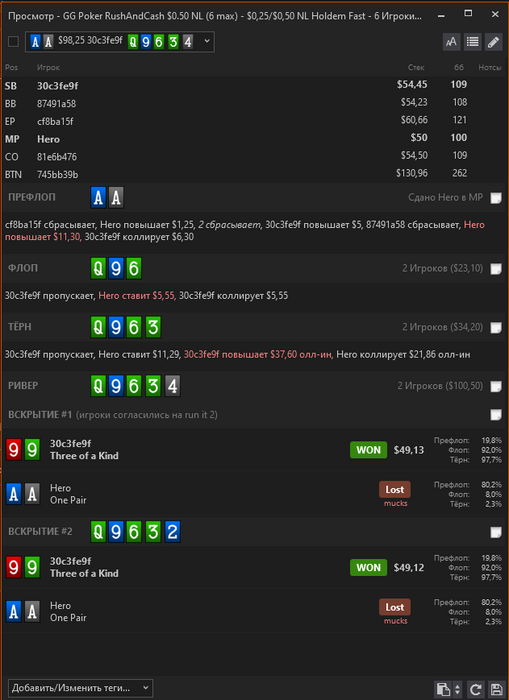Tick the checkbox beside the hand selector
This screenshot has height=700, width=509.
13,42
